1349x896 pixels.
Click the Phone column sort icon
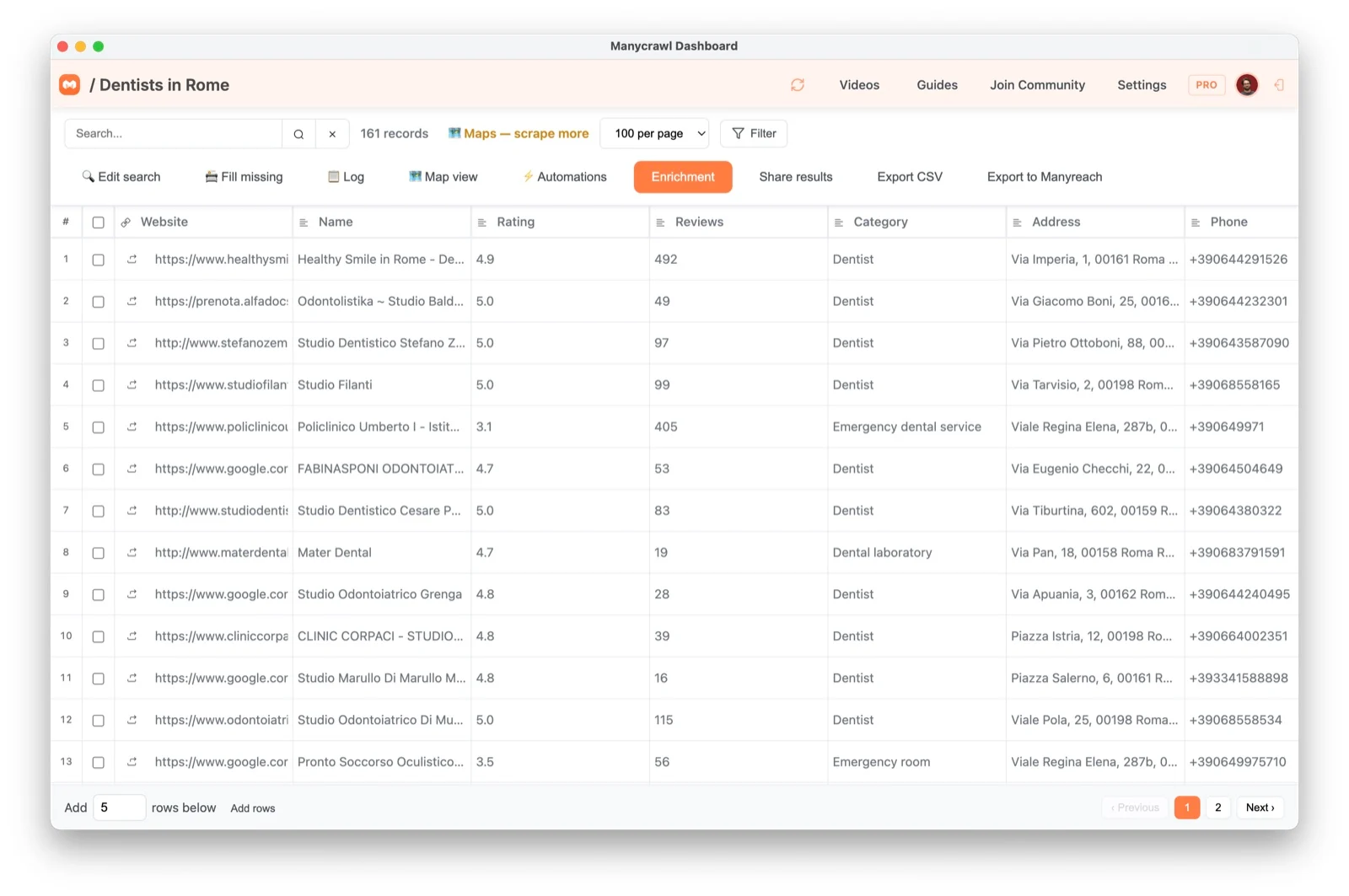coord(1196,223)
